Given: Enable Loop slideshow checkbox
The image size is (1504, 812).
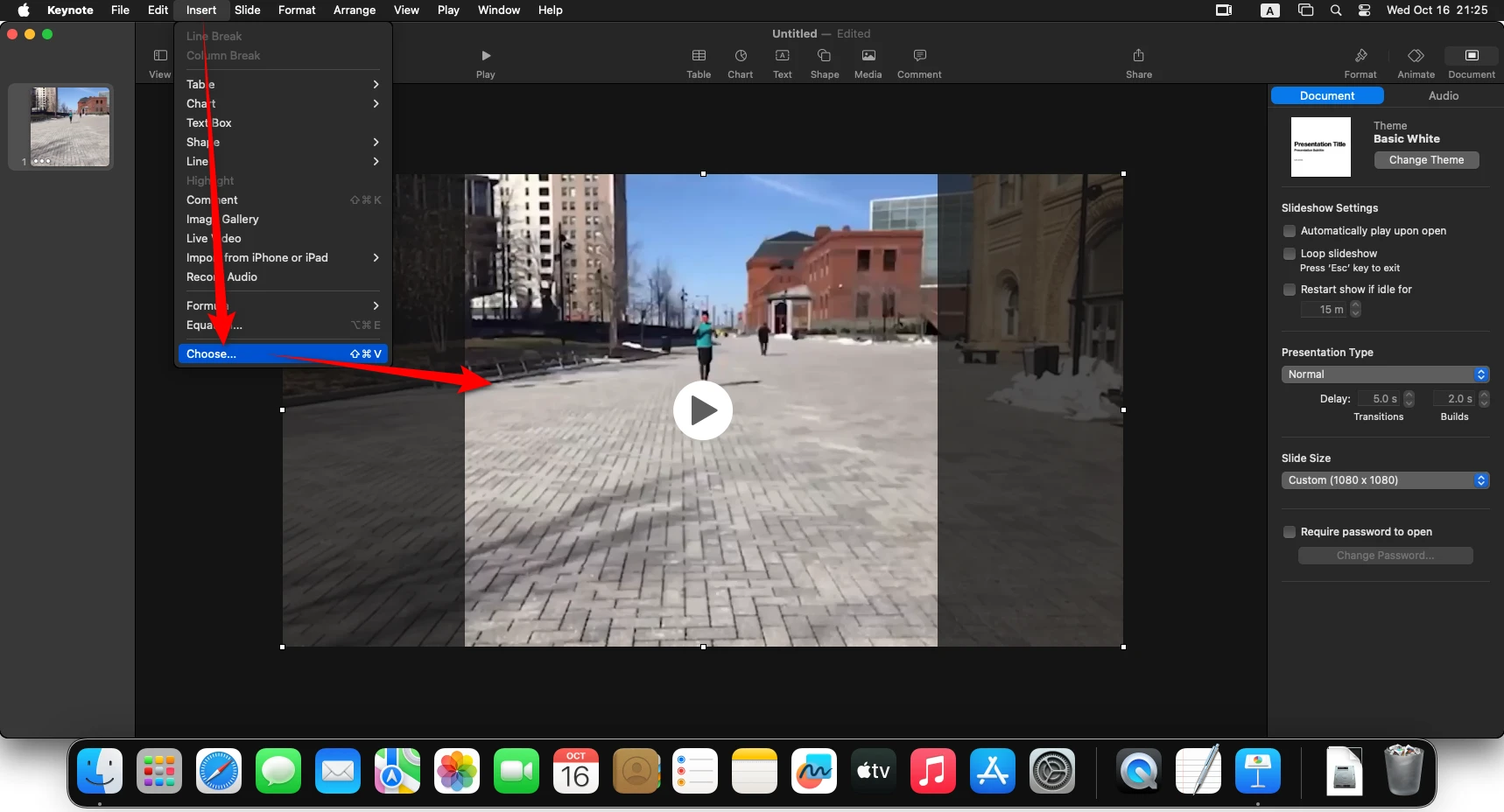Looking at the screenshot, I should pos(1290,254).
